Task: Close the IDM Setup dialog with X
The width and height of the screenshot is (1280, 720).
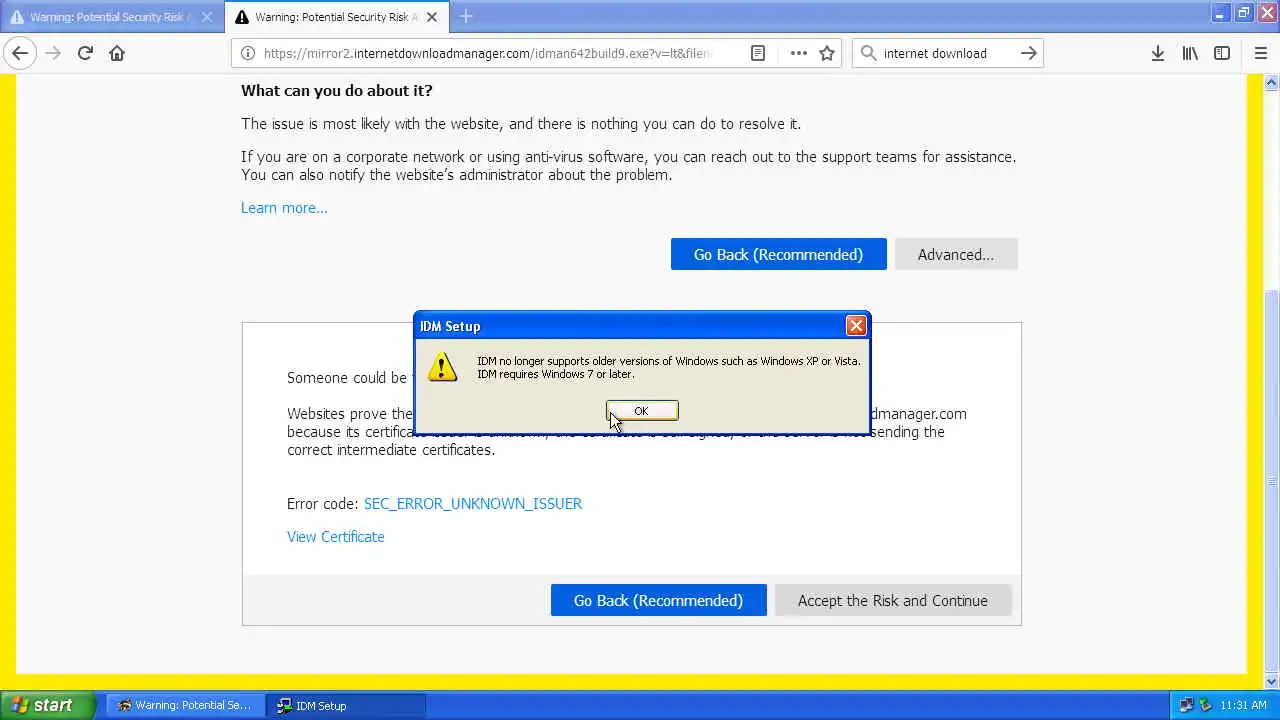Action: click(856, 326)
